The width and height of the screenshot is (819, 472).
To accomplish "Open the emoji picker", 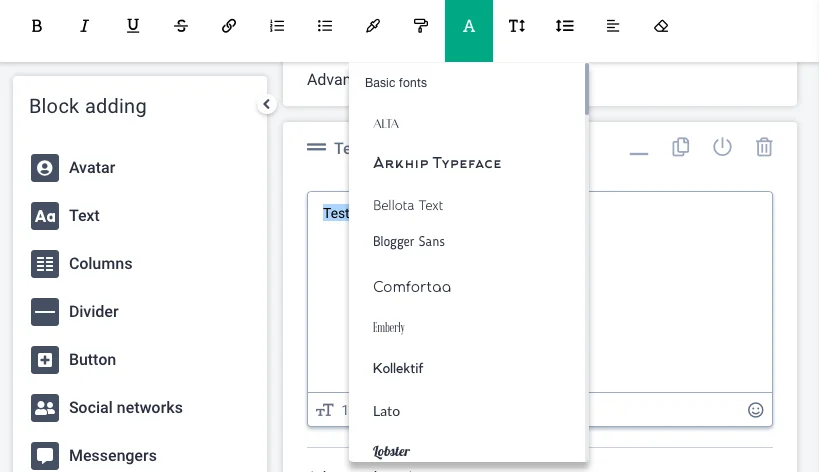I will pos(756,410).
